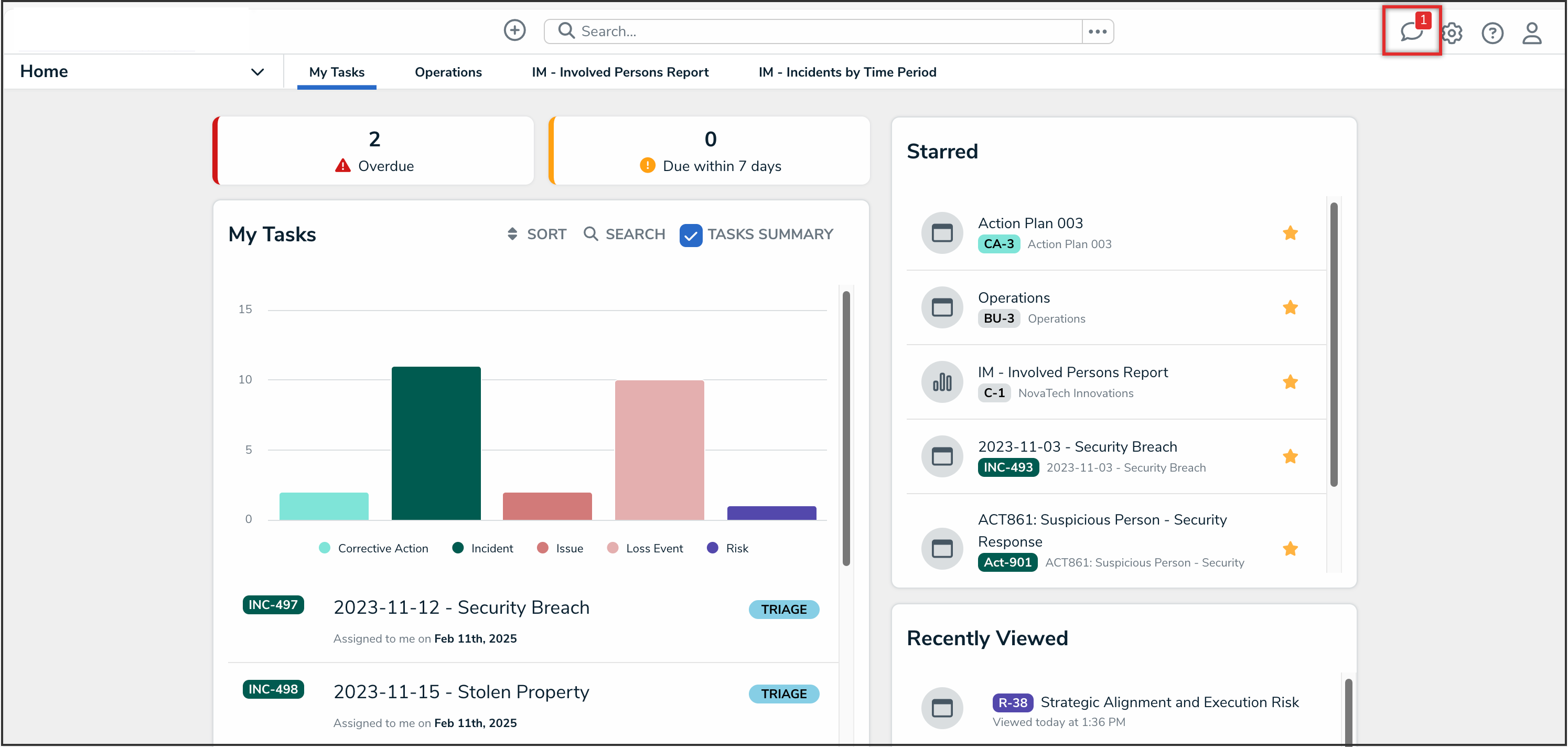Image resolution: width=1568 pixels, height=747 pixels.
Task: Click the Loss Event legend color dot
Action: tap(613, 548)
